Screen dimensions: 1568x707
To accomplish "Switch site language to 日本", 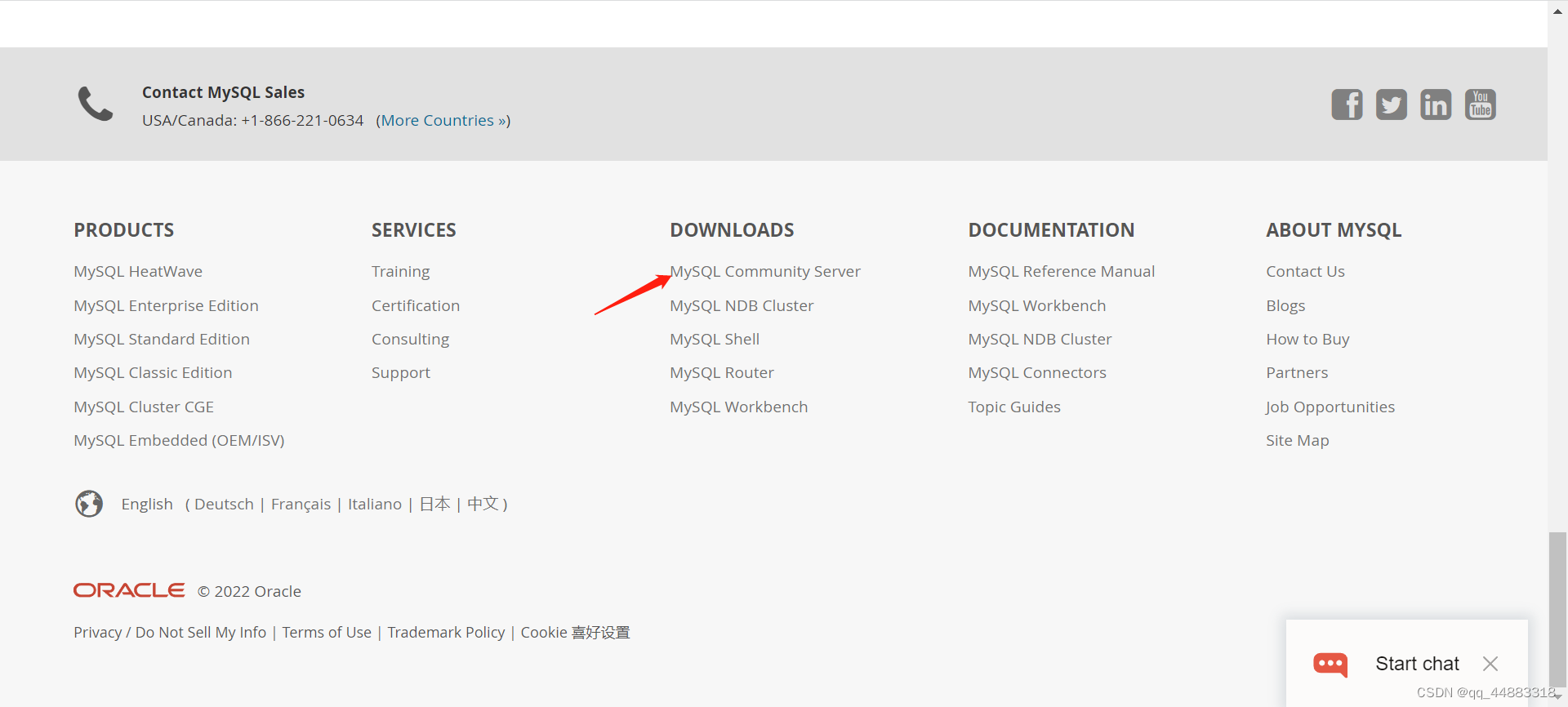I will [434, 504].
